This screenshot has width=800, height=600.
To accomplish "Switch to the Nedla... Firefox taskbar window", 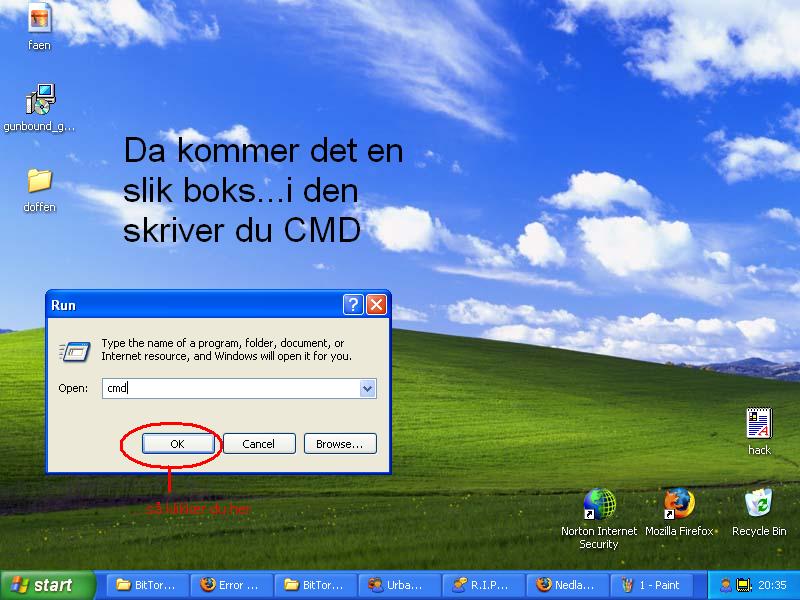I will [x=567, y=585].
